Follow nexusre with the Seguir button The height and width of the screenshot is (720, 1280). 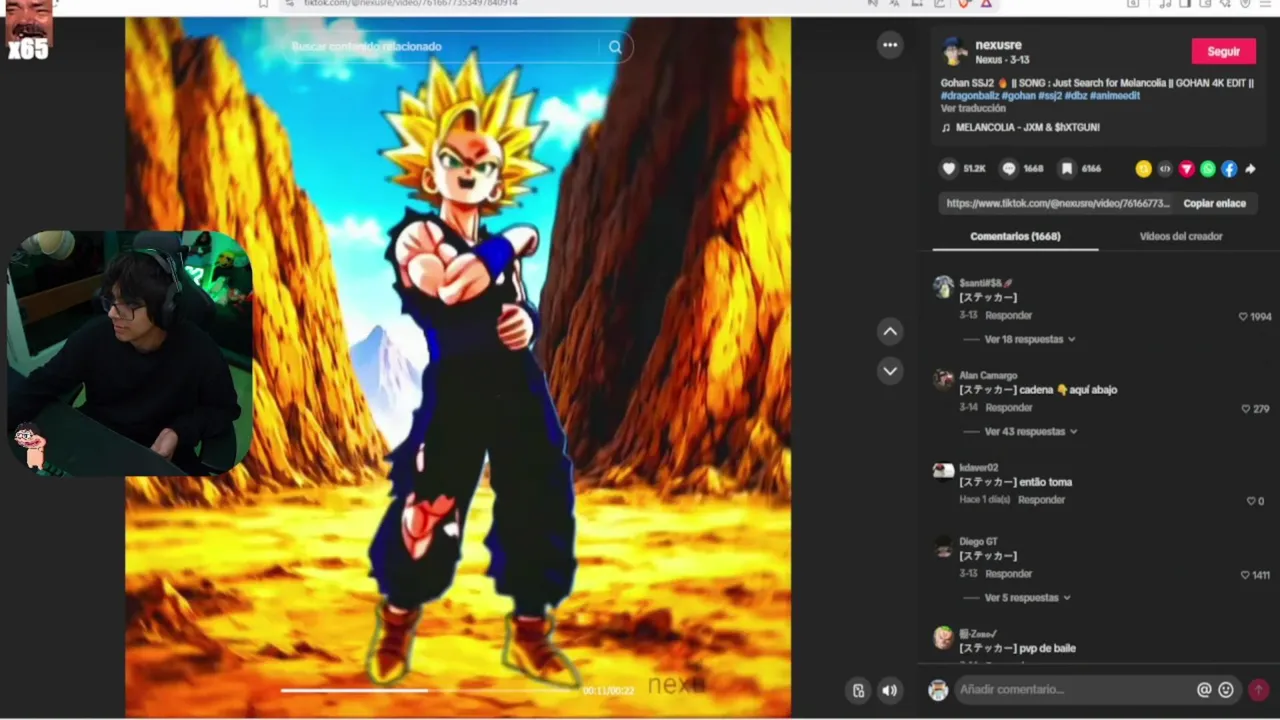pyautogui.click(x=1223, y=51)
